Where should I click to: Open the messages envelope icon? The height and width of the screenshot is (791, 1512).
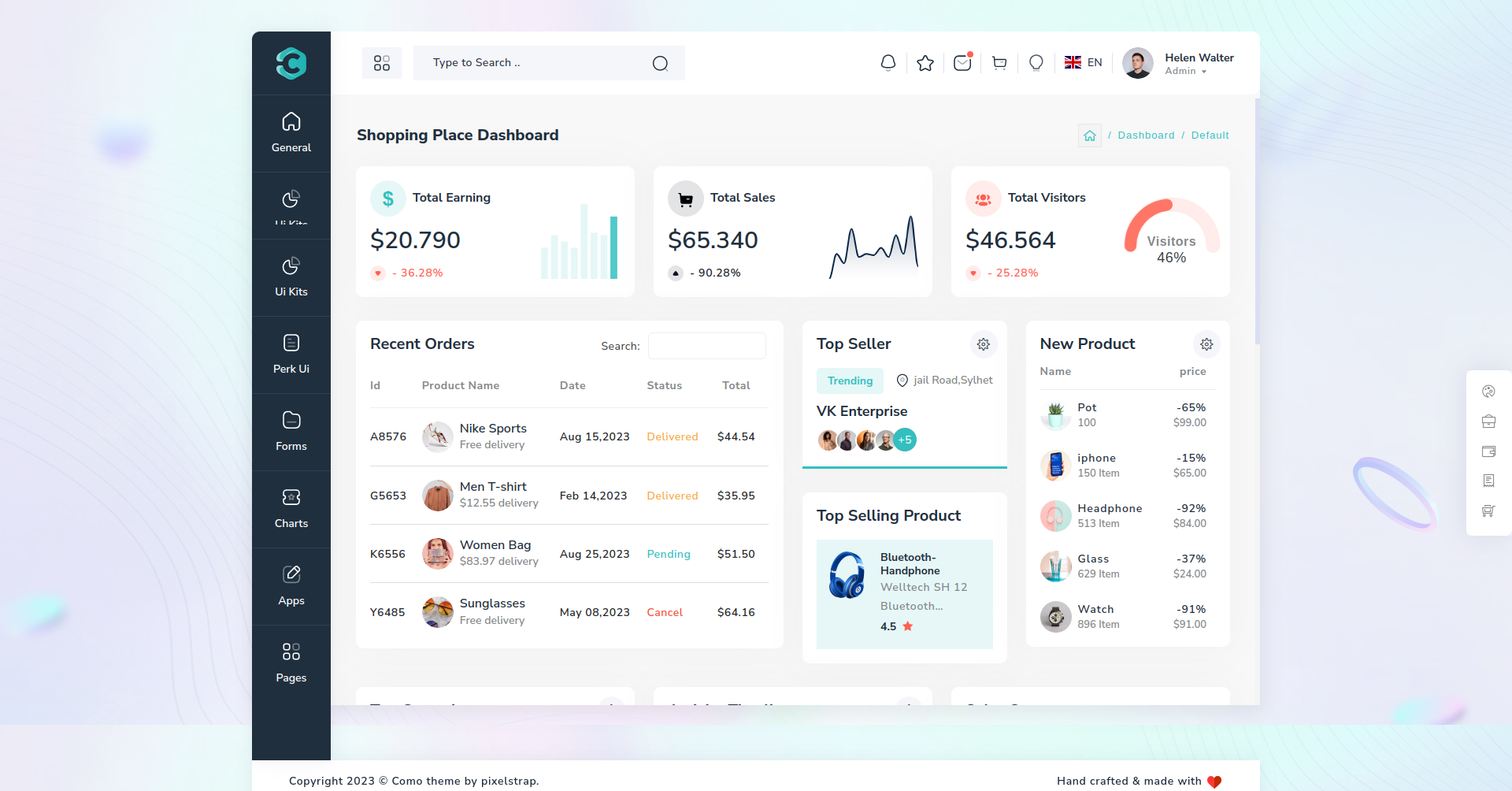962,63
